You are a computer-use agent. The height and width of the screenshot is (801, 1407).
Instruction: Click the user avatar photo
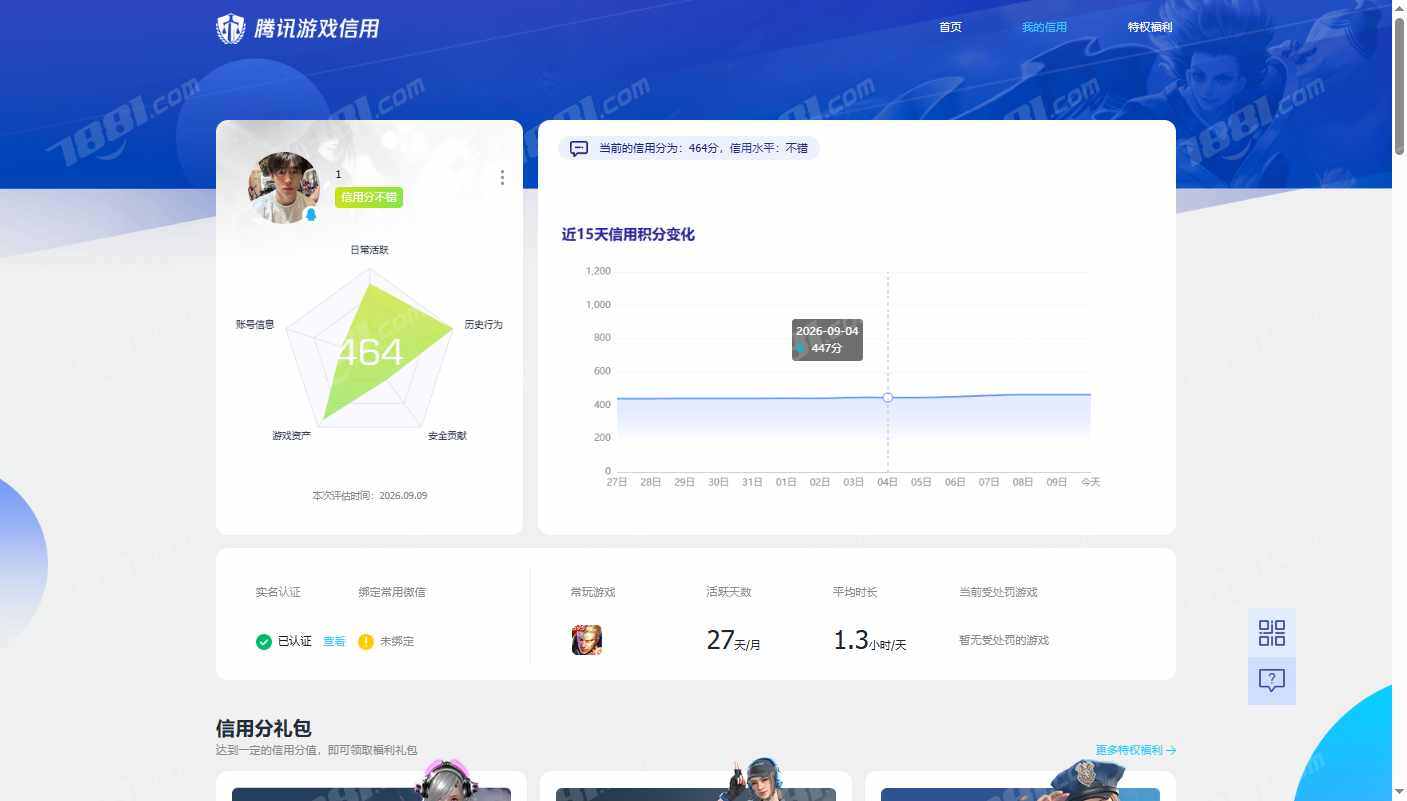pyautogui.click(x=284, y=187)
